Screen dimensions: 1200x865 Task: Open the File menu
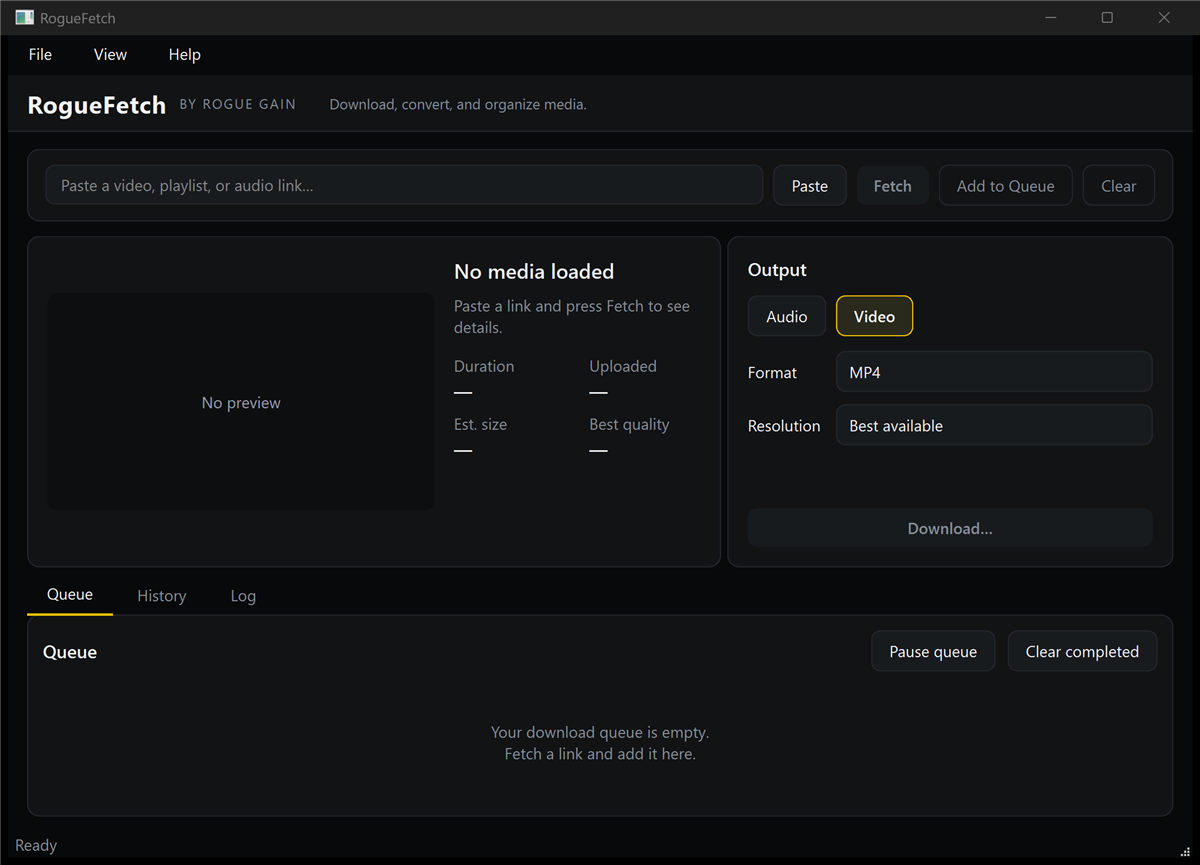point(40,55)
